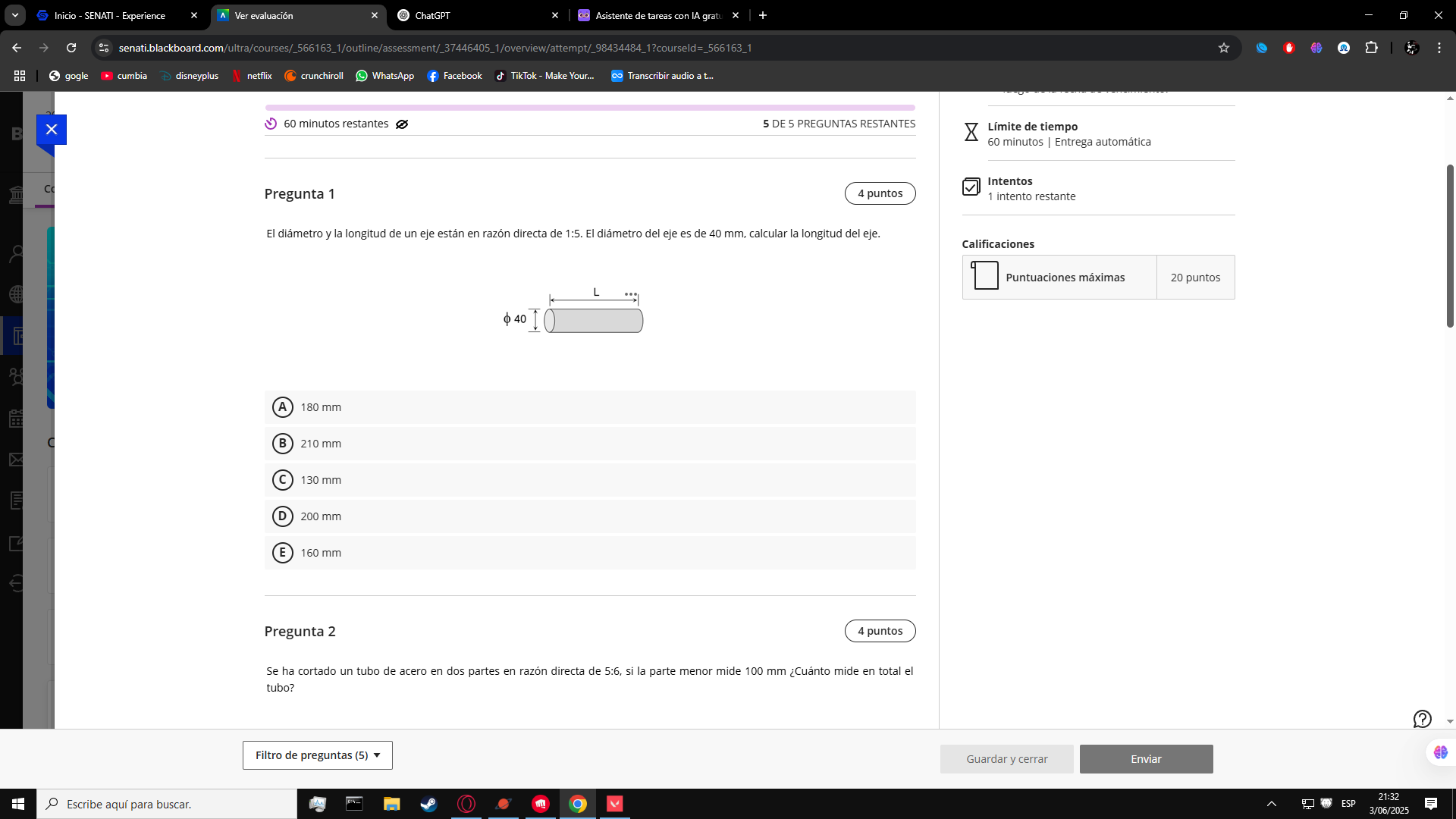
Task: Sign out with the sidebar arrow icon
Action: point(17,582)
